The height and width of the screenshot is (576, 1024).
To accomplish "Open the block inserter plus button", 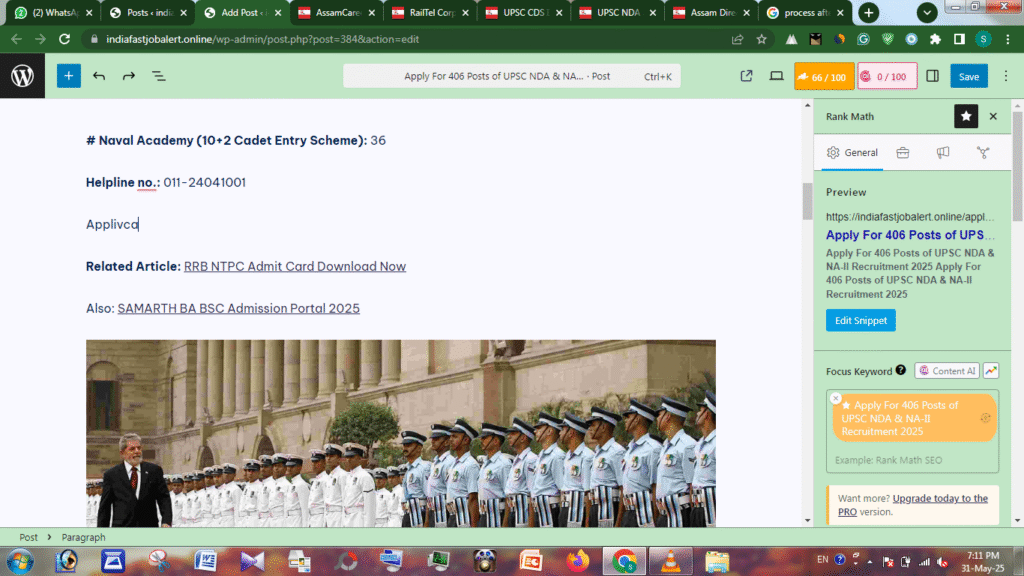I will pos(69,76).
